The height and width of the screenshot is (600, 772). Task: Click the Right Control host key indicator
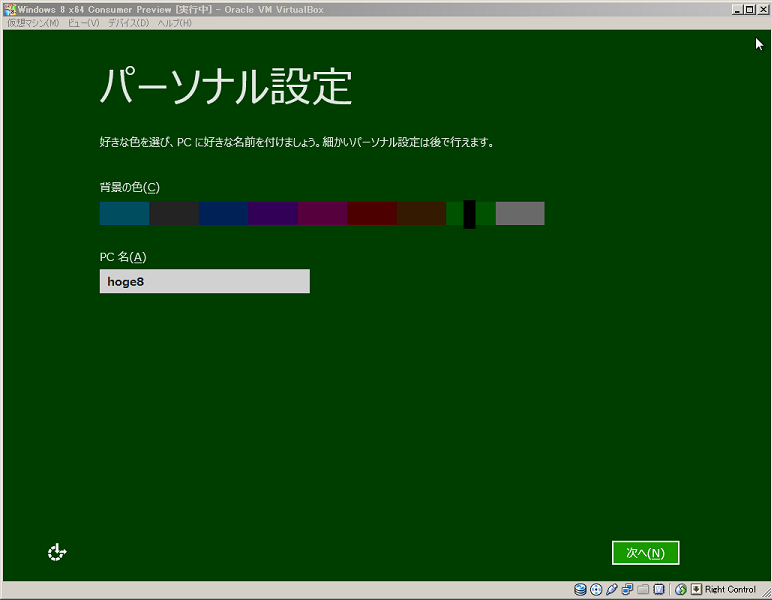[729, 590]
